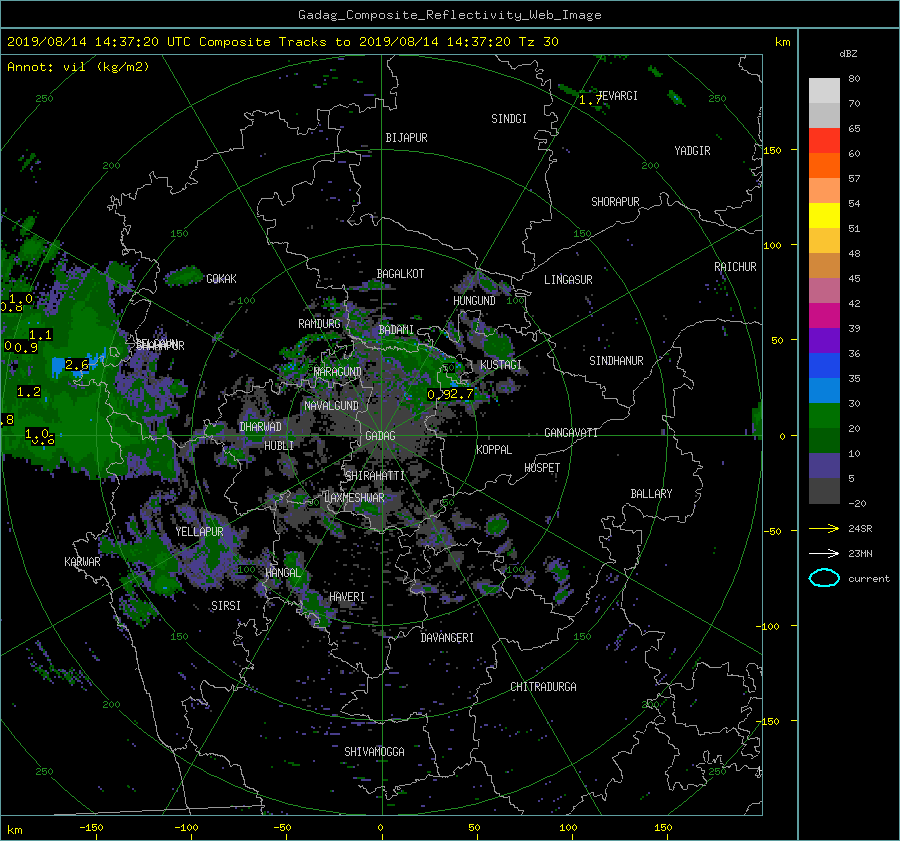
Task: Click the DAVANGERI city label
Action: [447, 638]
